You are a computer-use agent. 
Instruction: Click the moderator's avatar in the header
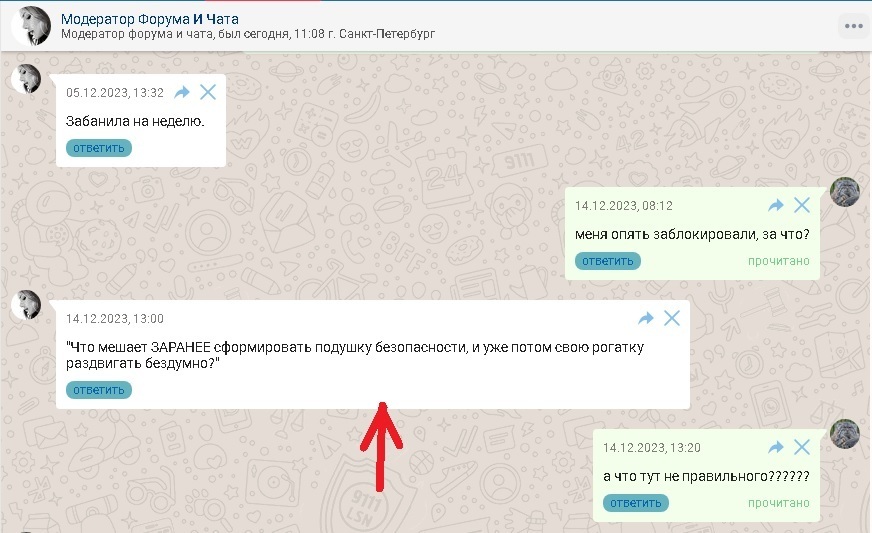point(31,25)
